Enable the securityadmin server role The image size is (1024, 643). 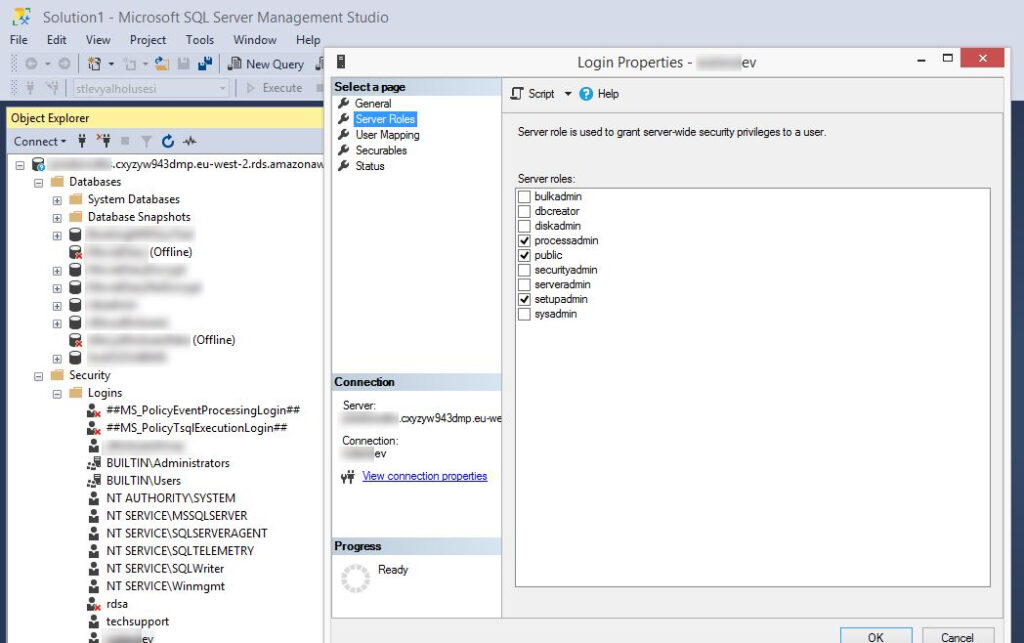pyautogui.click(x=524, y=270)
